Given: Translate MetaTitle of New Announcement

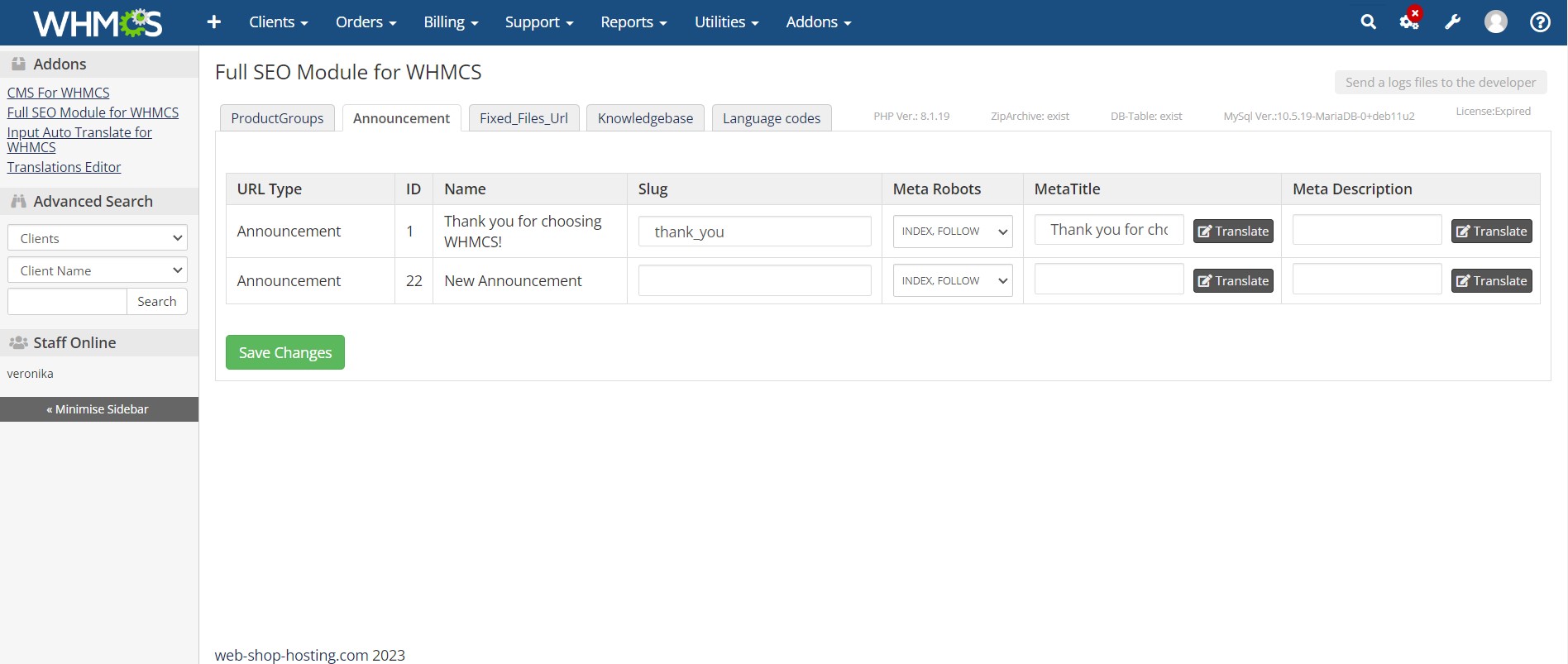Looking at the screenshot, I should (1233, 281).
